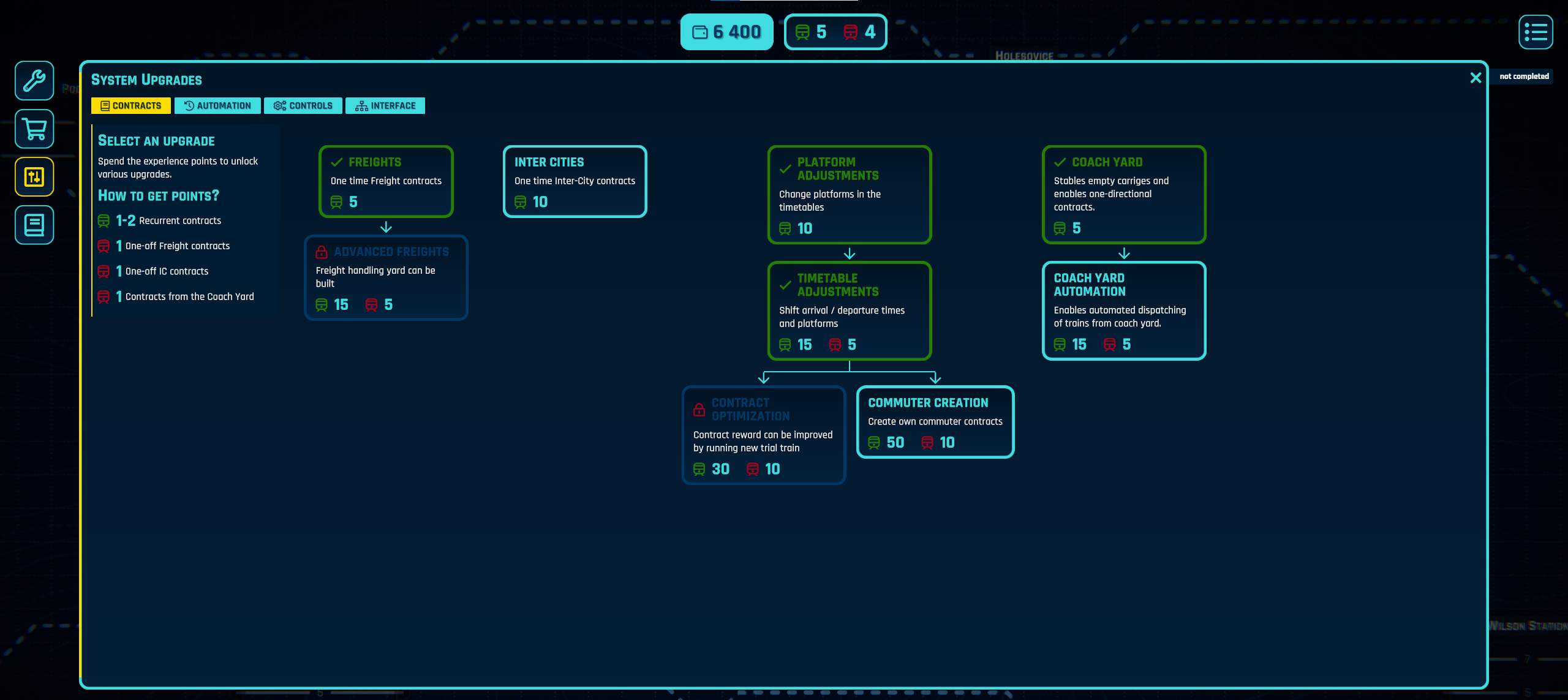
Task: Click Contract Optimization green cost 30 icon
Action: (x=699, y=469)
